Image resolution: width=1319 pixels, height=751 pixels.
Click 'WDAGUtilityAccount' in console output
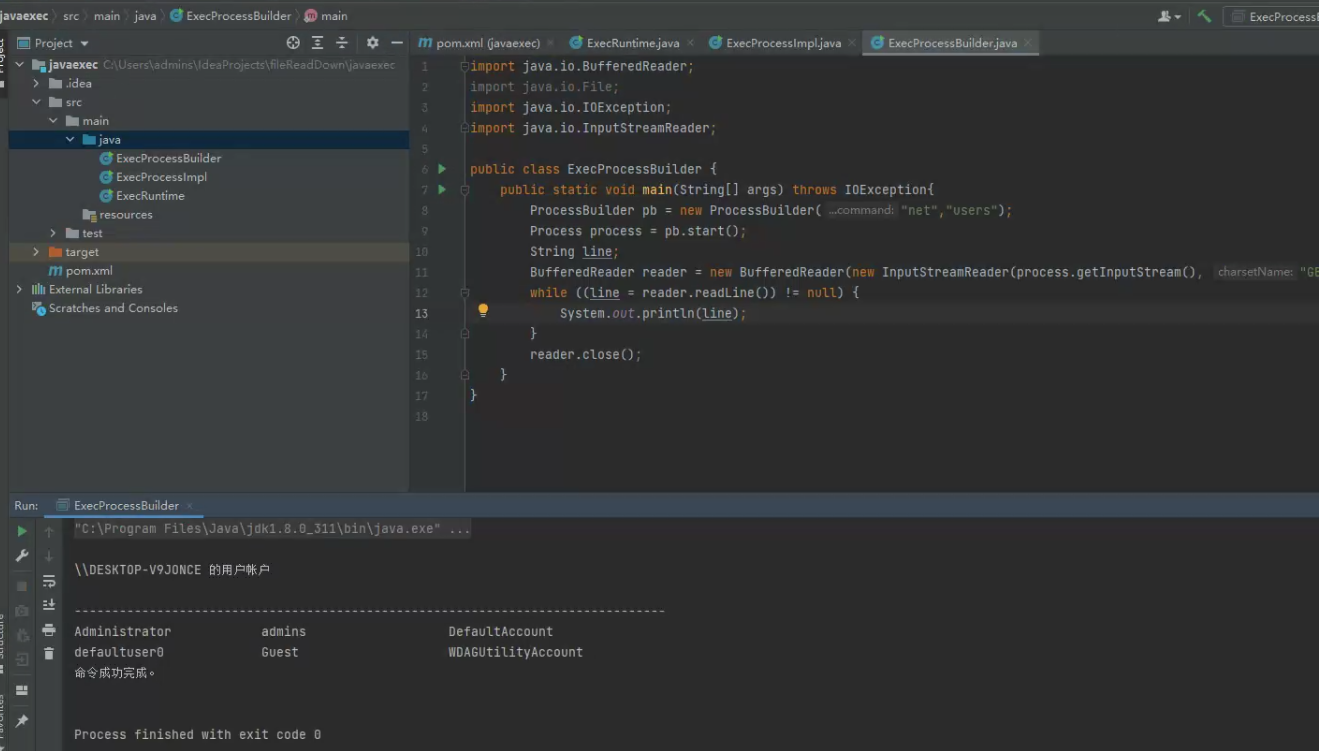pyautogui.click(x=515, y=652)
